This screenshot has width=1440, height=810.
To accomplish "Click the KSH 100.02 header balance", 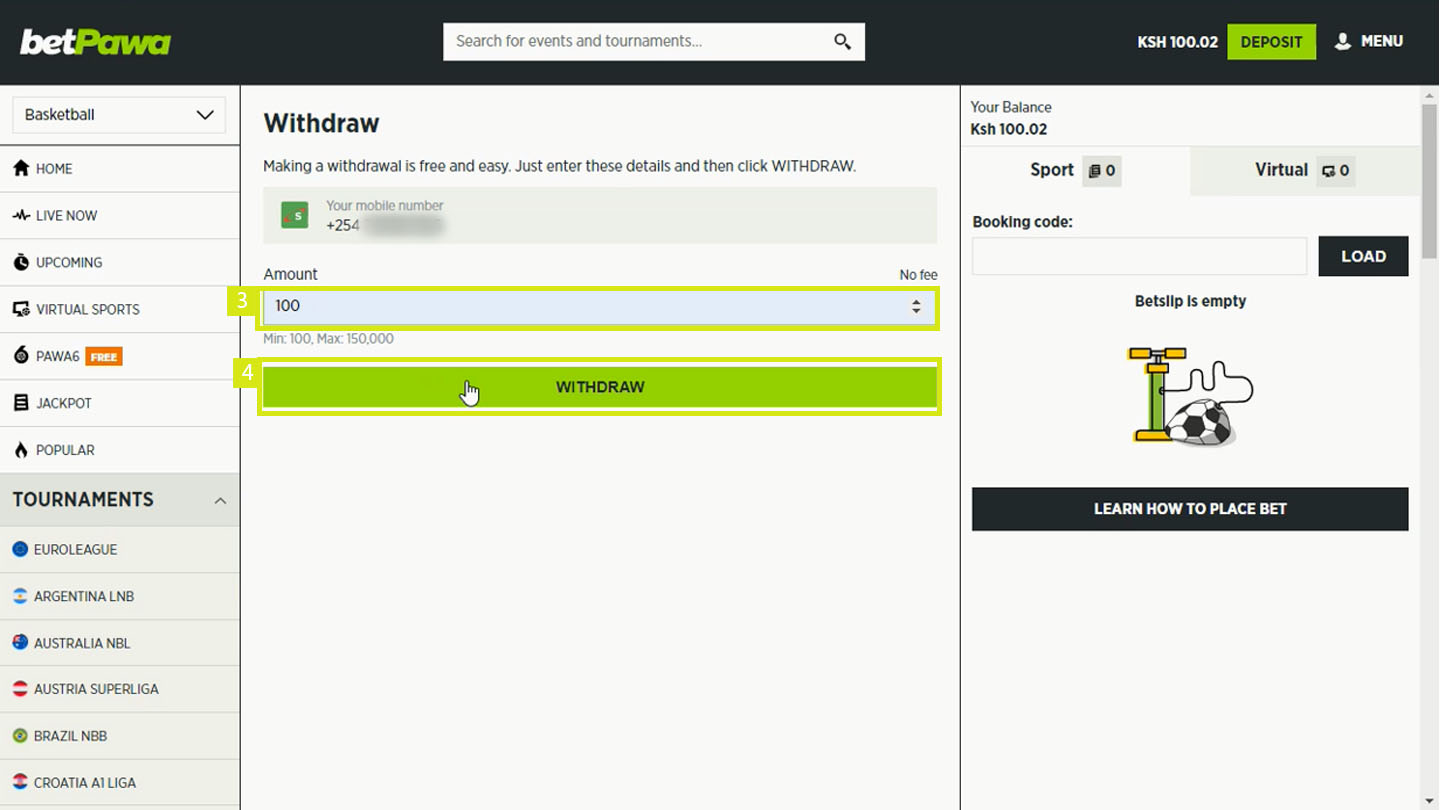I will (1177, 42).
